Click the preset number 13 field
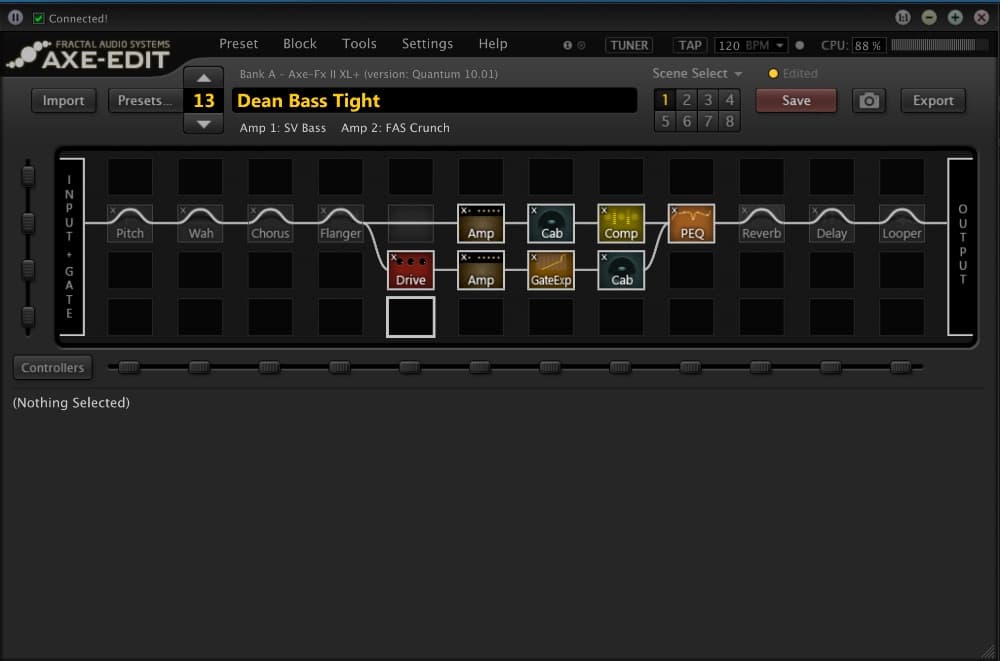The image size is (1000, 661). [203, 101]
